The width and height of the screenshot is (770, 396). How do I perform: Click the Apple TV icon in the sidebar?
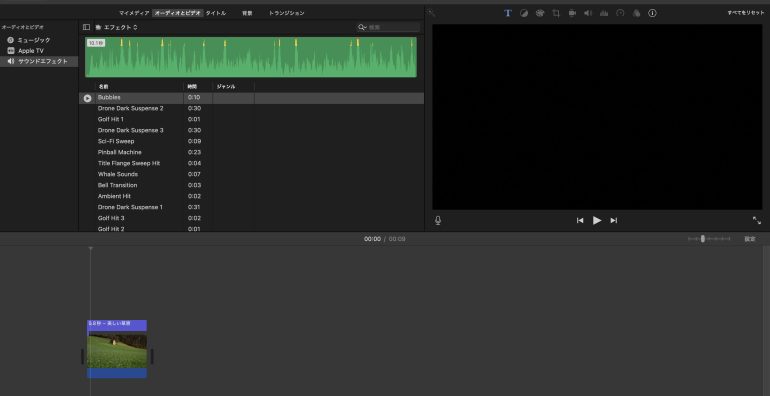[10, 51]
